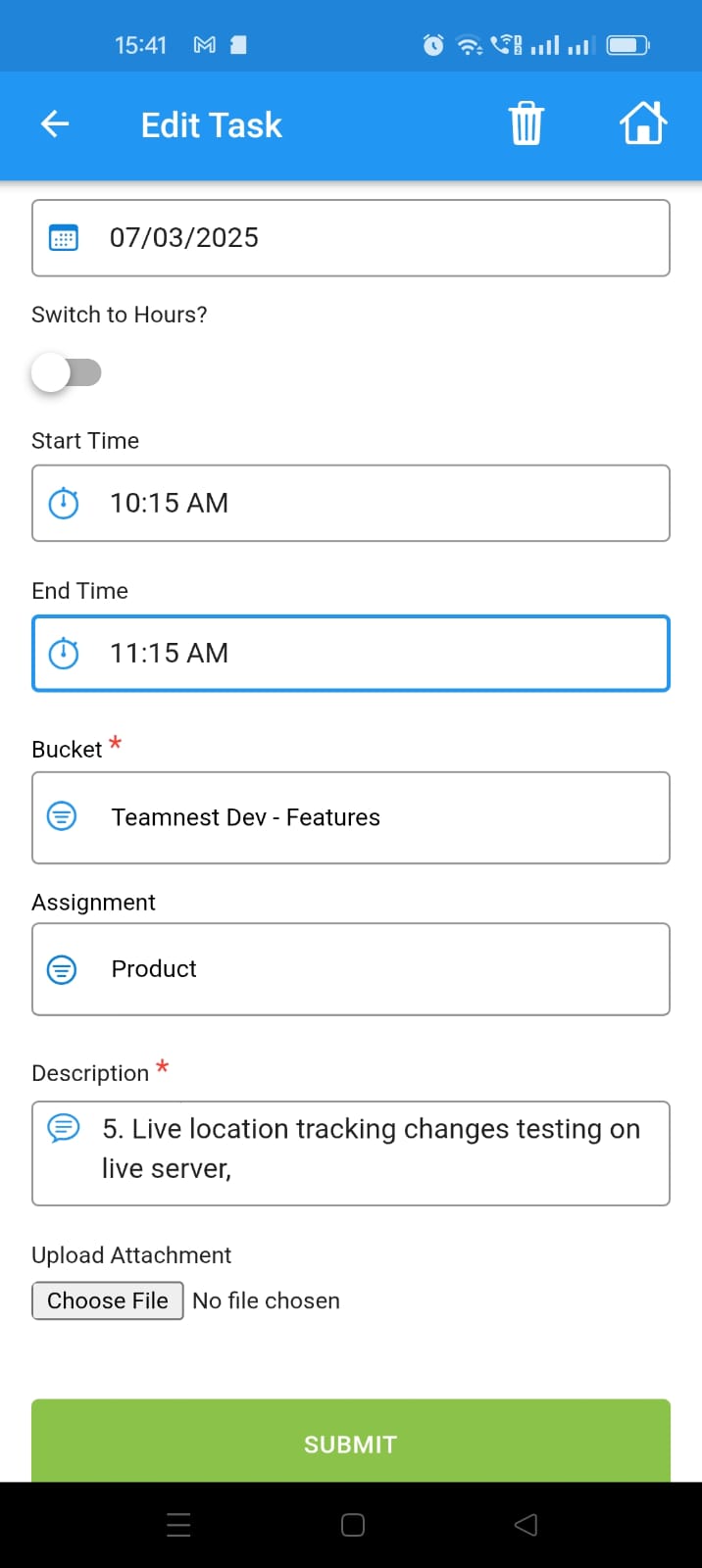Tap the Android back triangle button
Screen dimensions: 702x1568
pyautogui.click(x=526, y=1525)
